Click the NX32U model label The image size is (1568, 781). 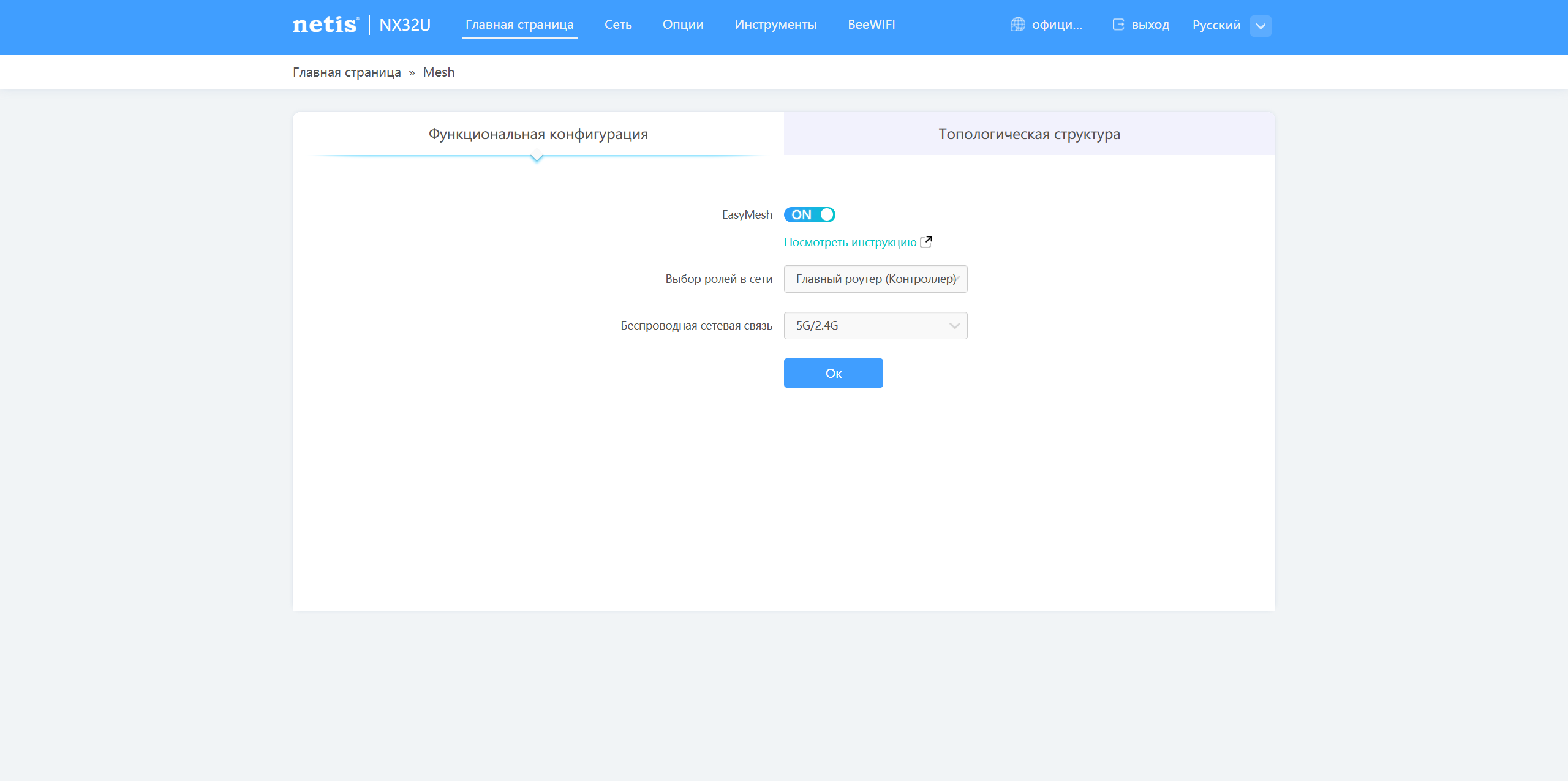point(405,25)
